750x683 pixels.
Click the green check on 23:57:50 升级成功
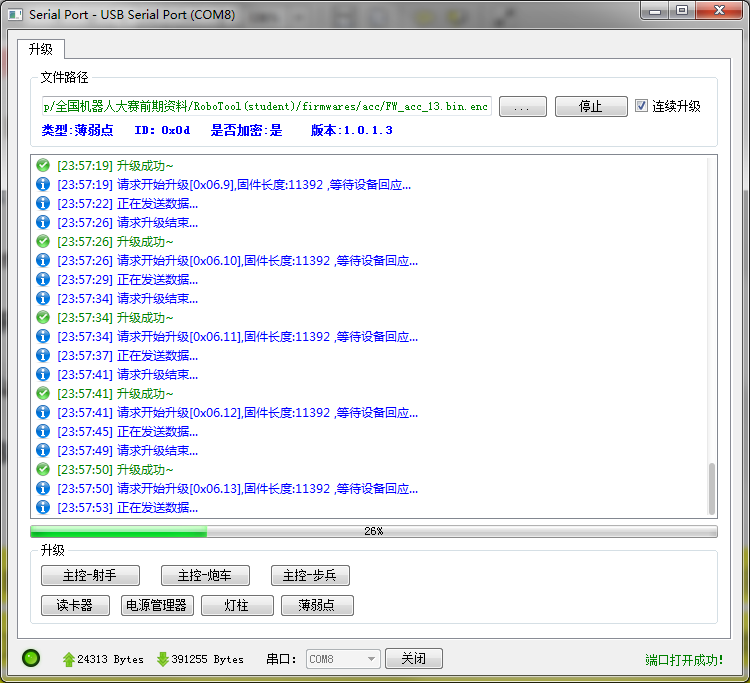coord(43,469)
